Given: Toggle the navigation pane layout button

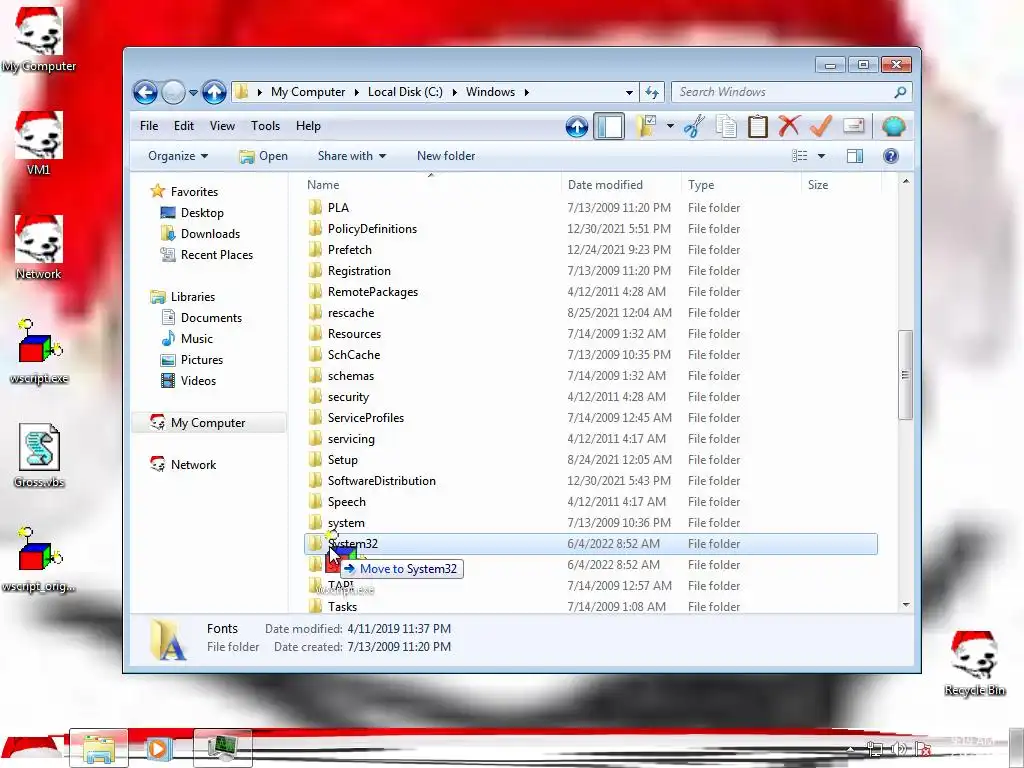Looking at the screenshot, I should click(x=609, y=126).
